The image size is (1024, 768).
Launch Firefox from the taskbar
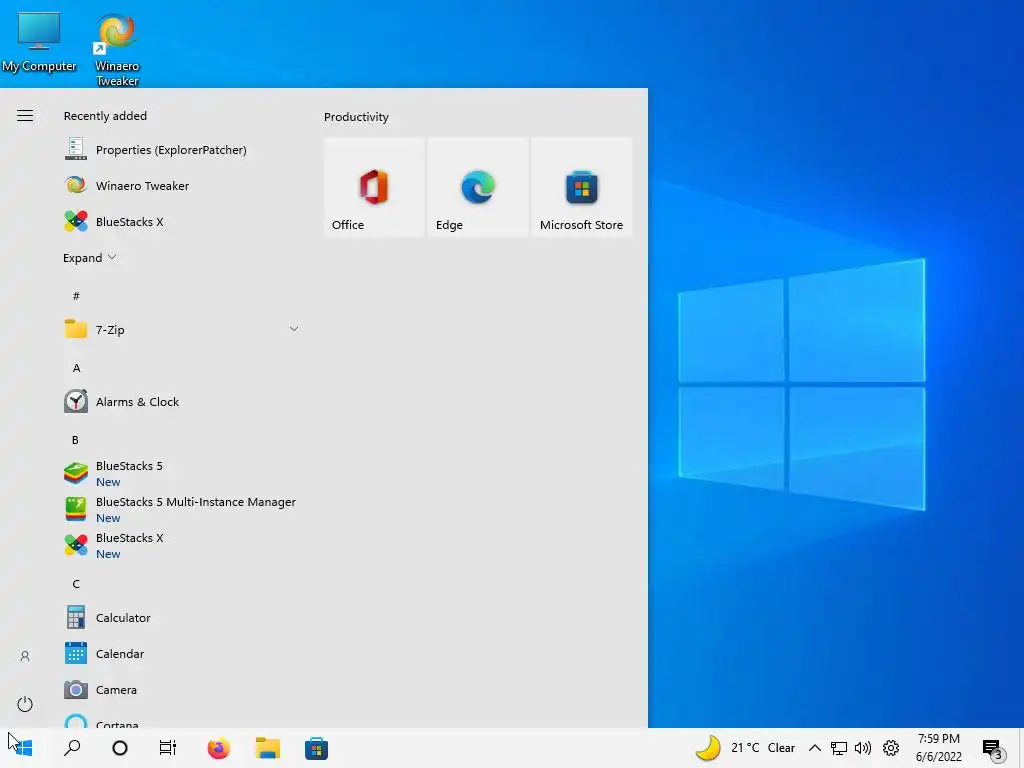(218, 748)
